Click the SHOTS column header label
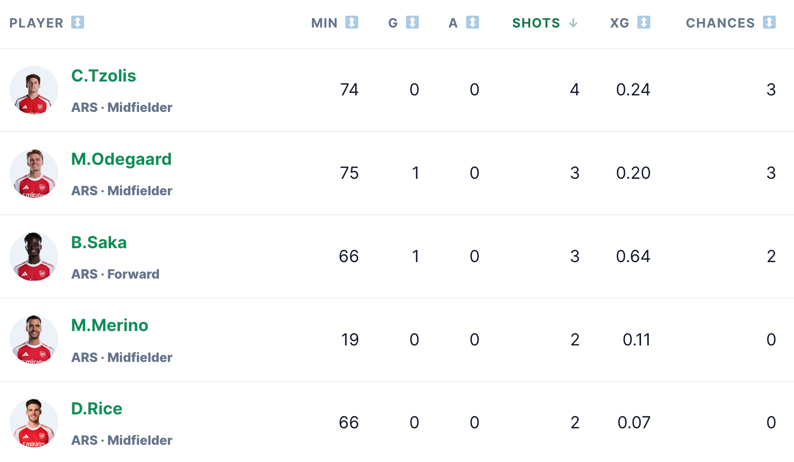Viewport: 794px width, 462px height. [x=536, y=23]
